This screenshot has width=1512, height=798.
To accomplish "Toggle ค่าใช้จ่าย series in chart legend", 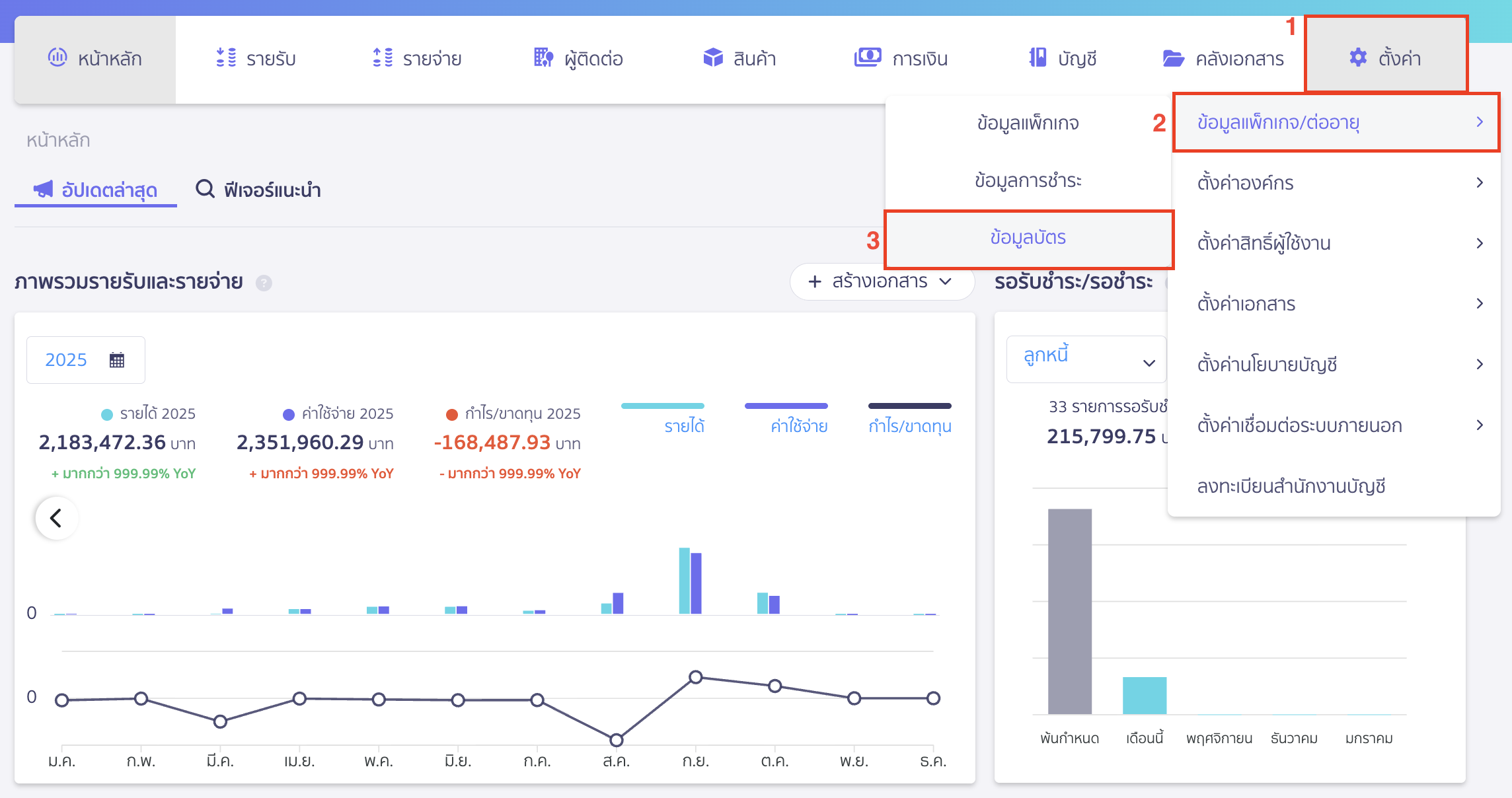I will [799, 426].
